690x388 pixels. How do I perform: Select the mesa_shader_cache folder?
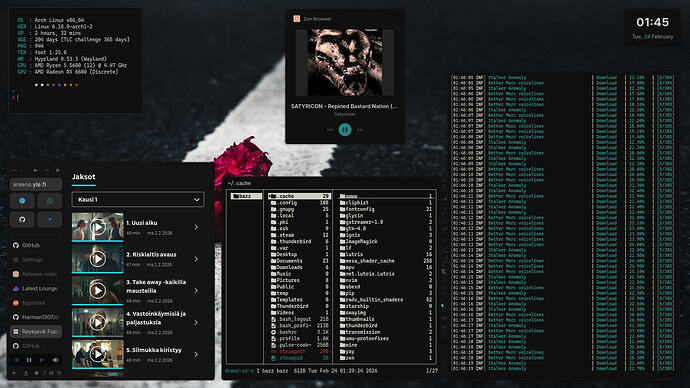point(386,261)
